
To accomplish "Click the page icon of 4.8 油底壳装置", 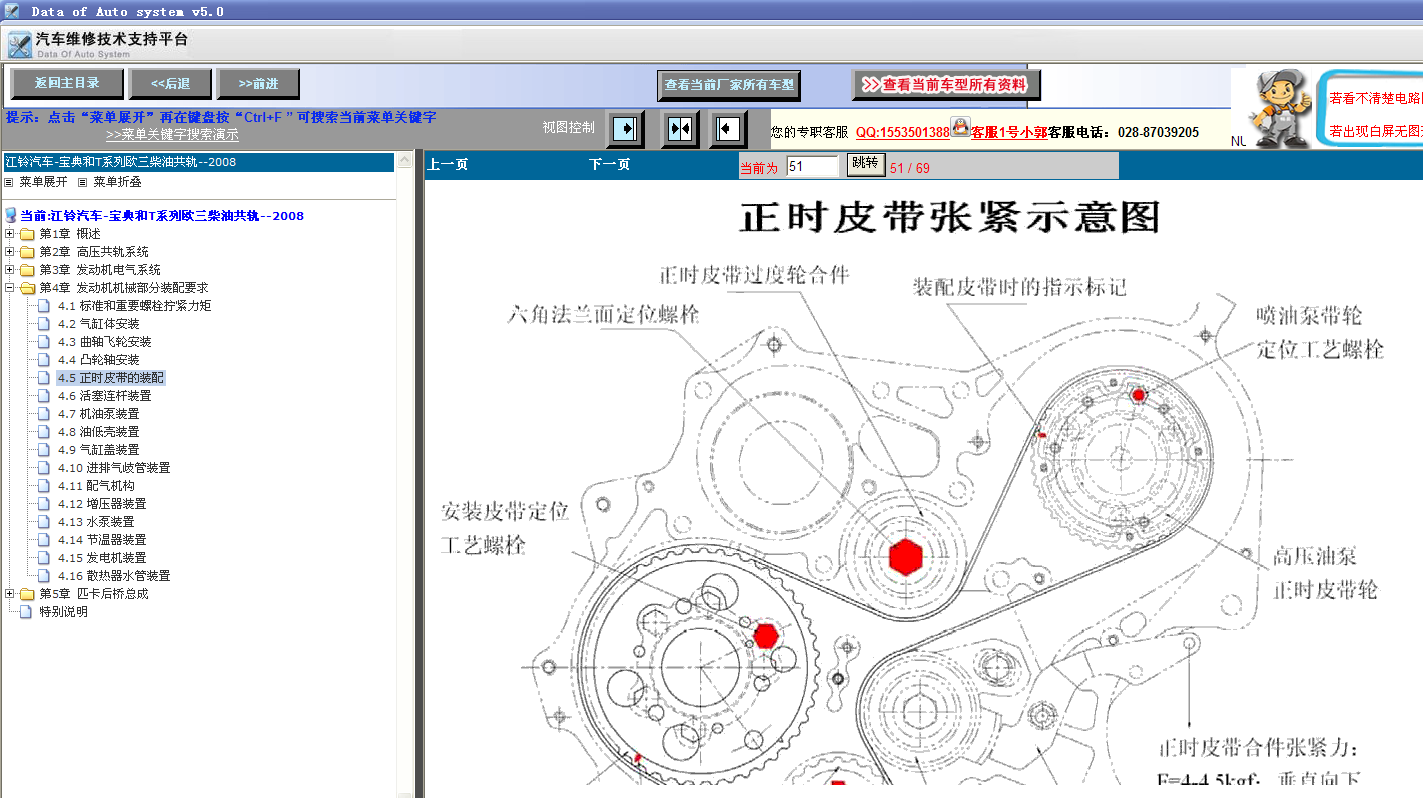I will tap(44, 432).
